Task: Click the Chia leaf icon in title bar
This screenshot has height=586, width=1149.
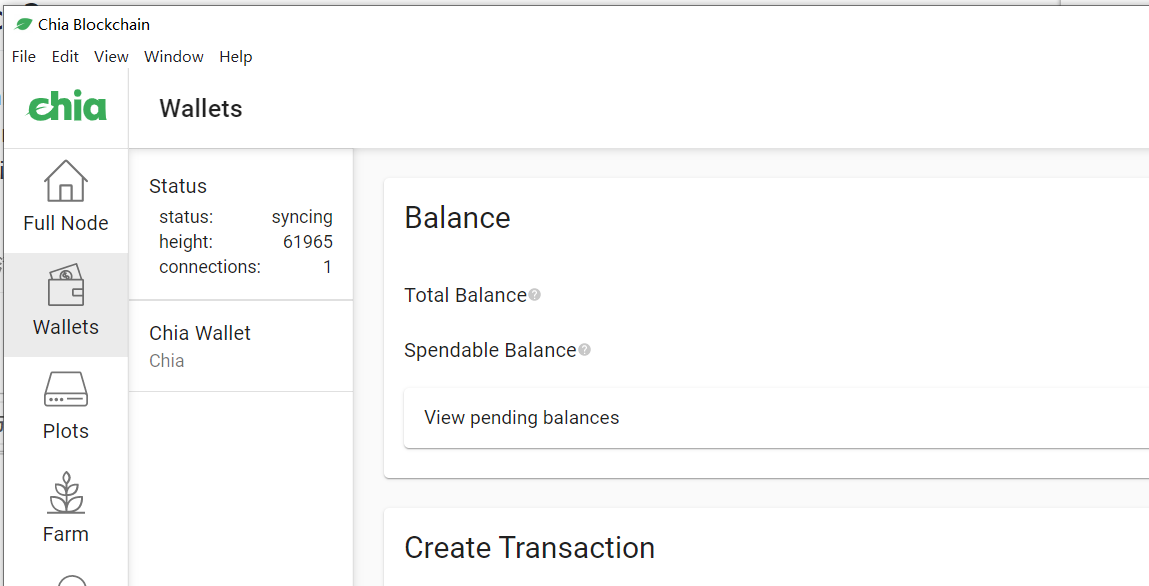Action: [x=23, y=24]
